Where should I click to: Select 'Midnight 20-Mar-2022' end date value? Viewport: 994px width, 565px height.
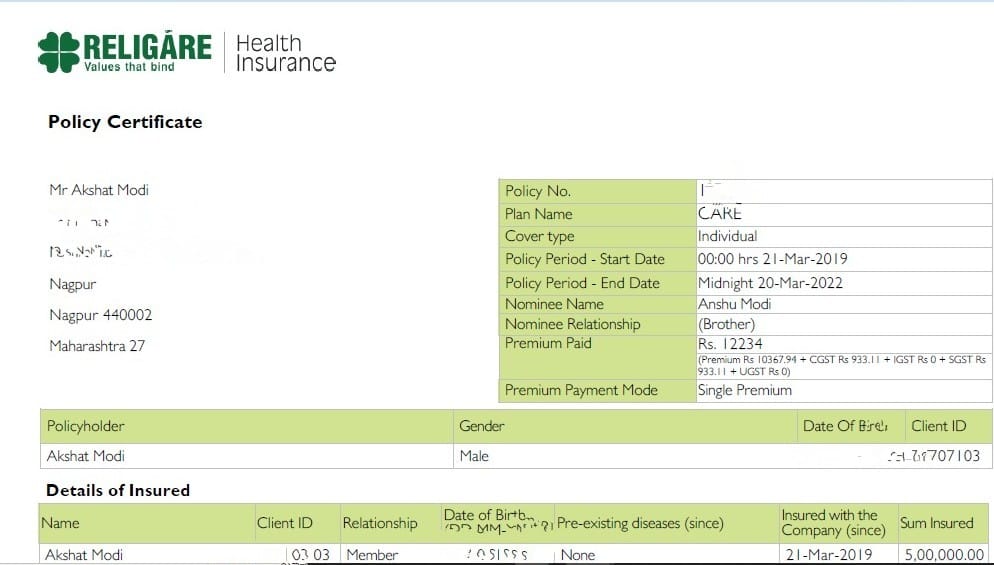[770, 283]
